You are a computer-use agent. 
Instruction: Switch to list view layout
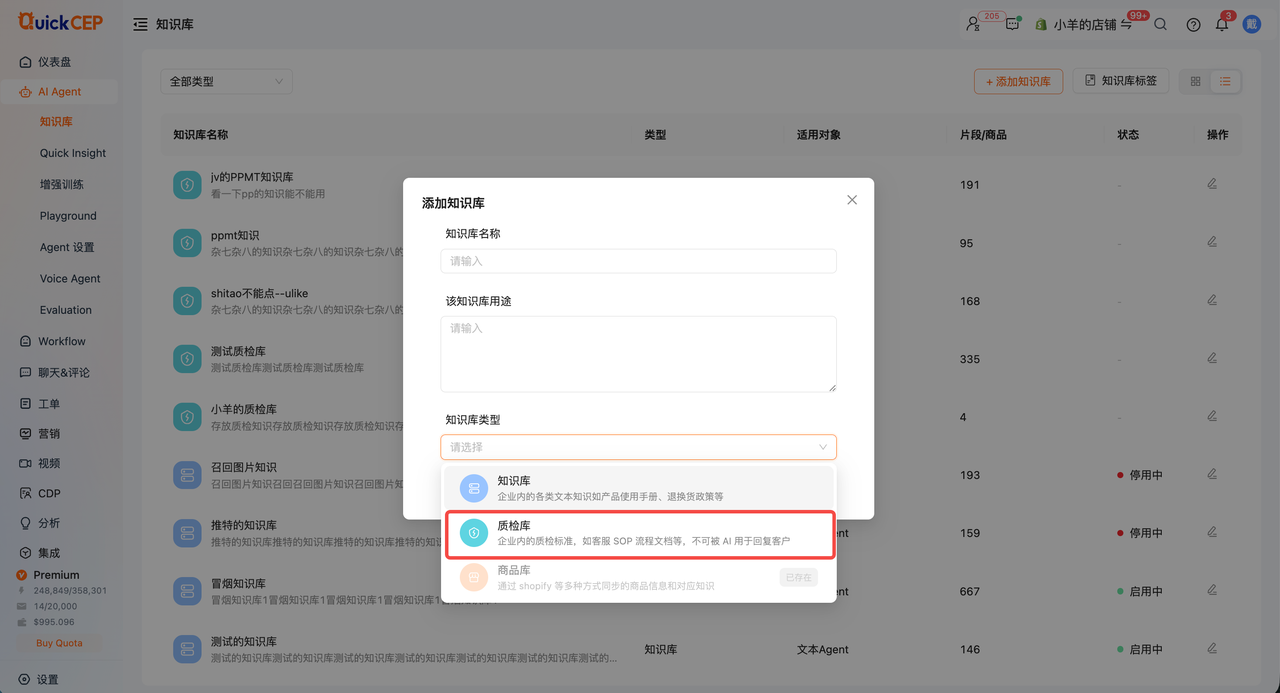coord(1225,81)
